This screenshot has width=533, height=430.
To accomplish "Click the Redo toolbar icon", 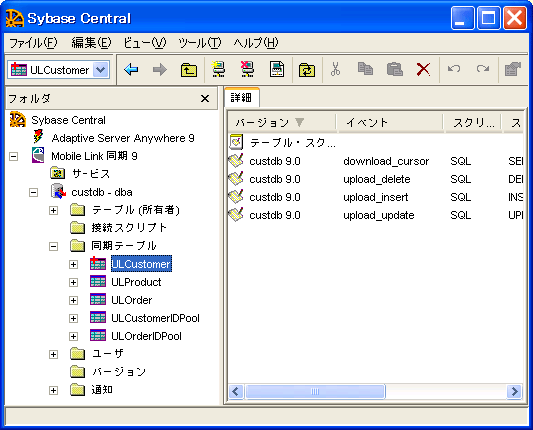I will (483, 69).
